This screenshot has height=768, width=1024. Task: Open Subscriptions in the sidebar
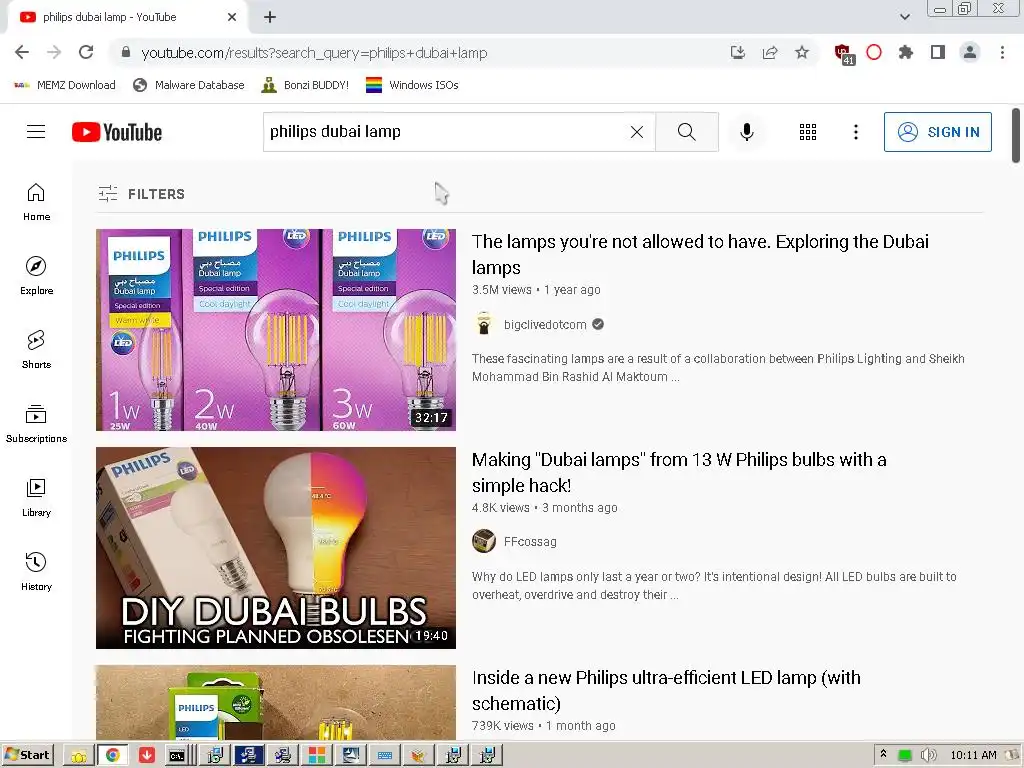pyautogui.click(x=37, y=423)
